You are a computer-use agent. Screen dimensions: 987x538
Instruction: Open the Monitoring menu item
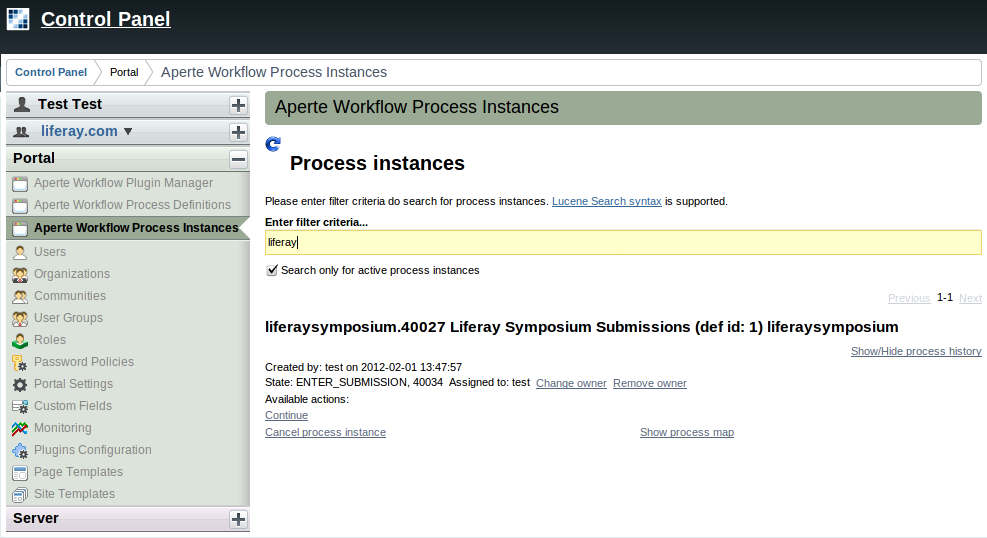[63, 428]
